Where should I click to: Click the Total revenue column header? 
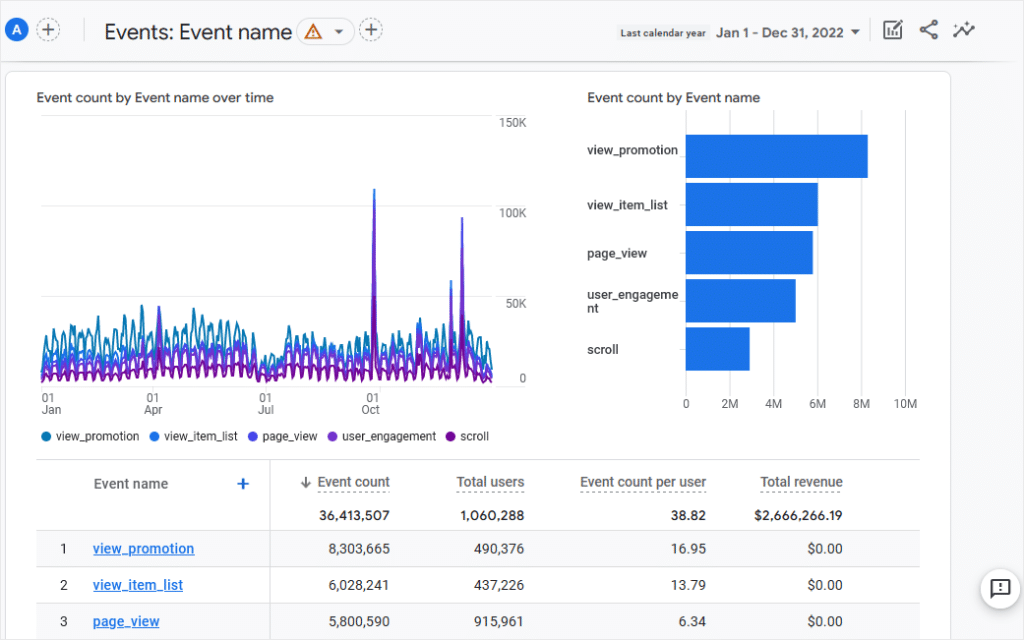[x=801, y=482]
